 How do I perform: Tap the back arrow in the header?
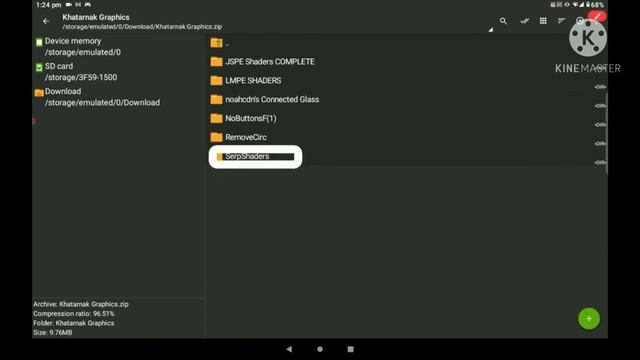(x=46, y=21)
